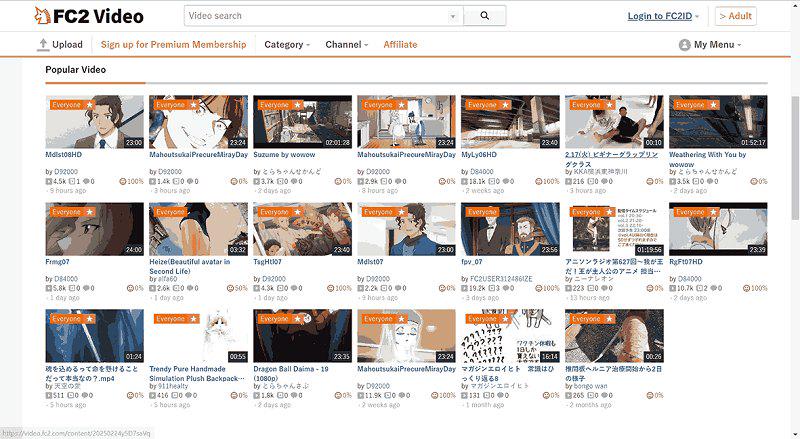The width and height of the screenshot is (800, 439).
Task: Click the Adult button
Action: click(735, 16)
